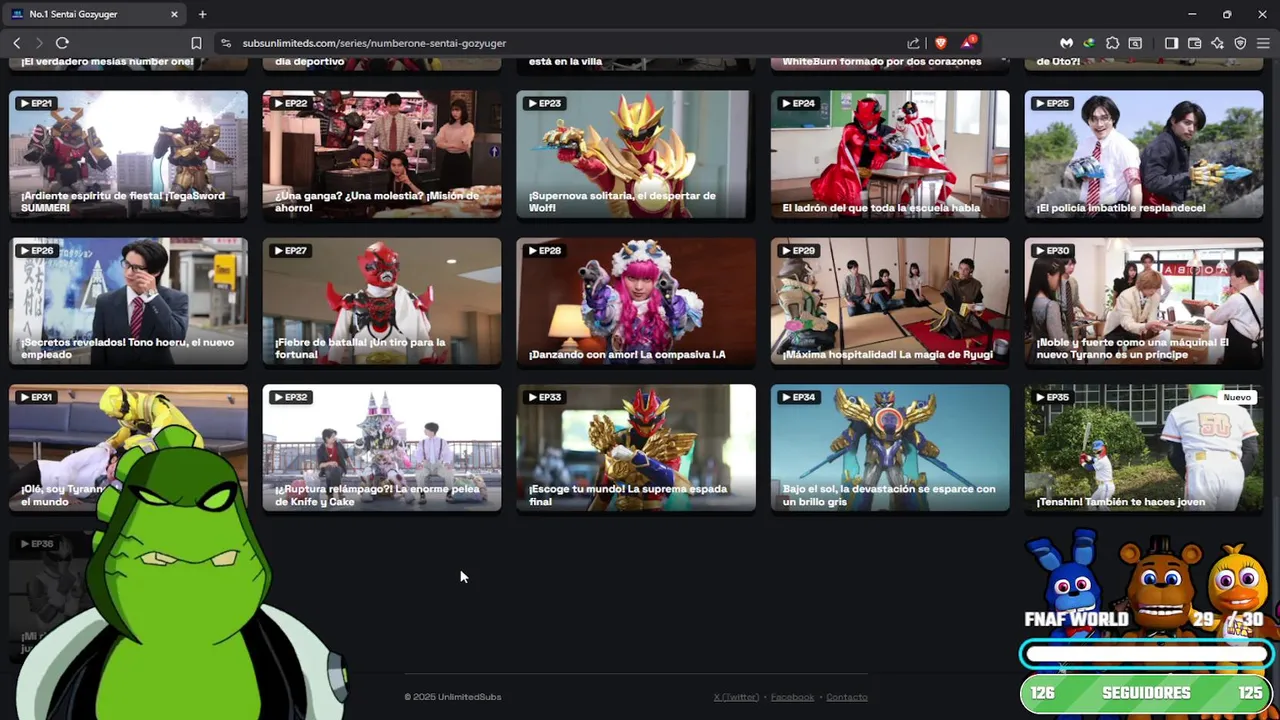Image resolution: width=1280 pixels, height=720 pixels.
Task: Open 'Bajo el sol, la devastación' title
Action: point(889,495)
